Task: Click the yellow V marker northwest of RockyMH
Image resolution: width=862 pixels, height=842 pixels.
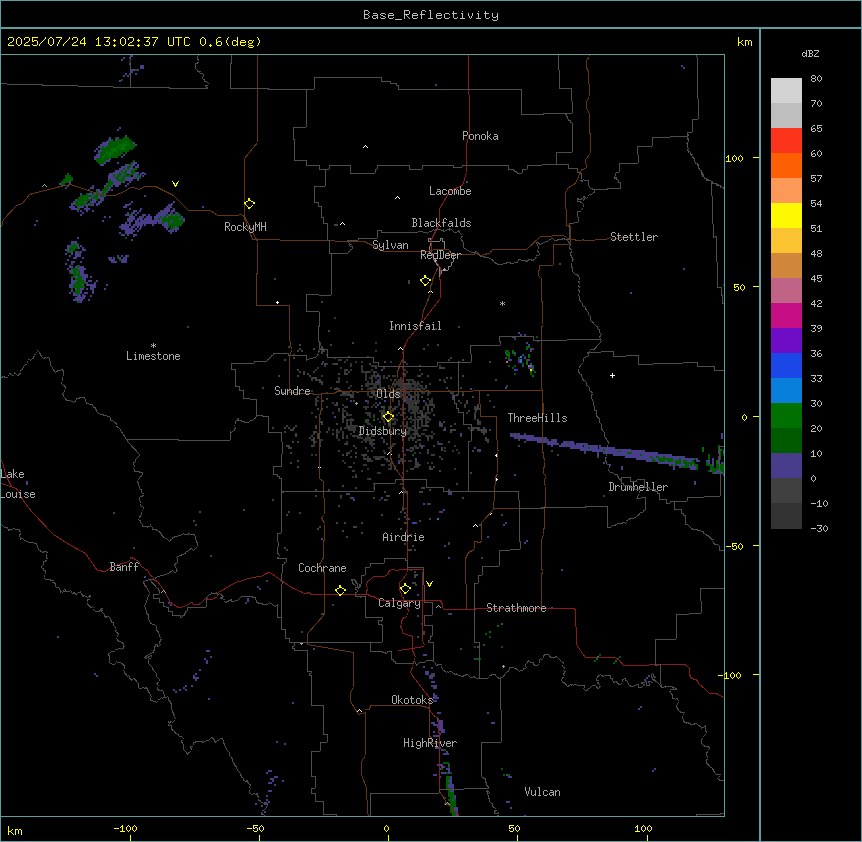Action: coord(175,184)
